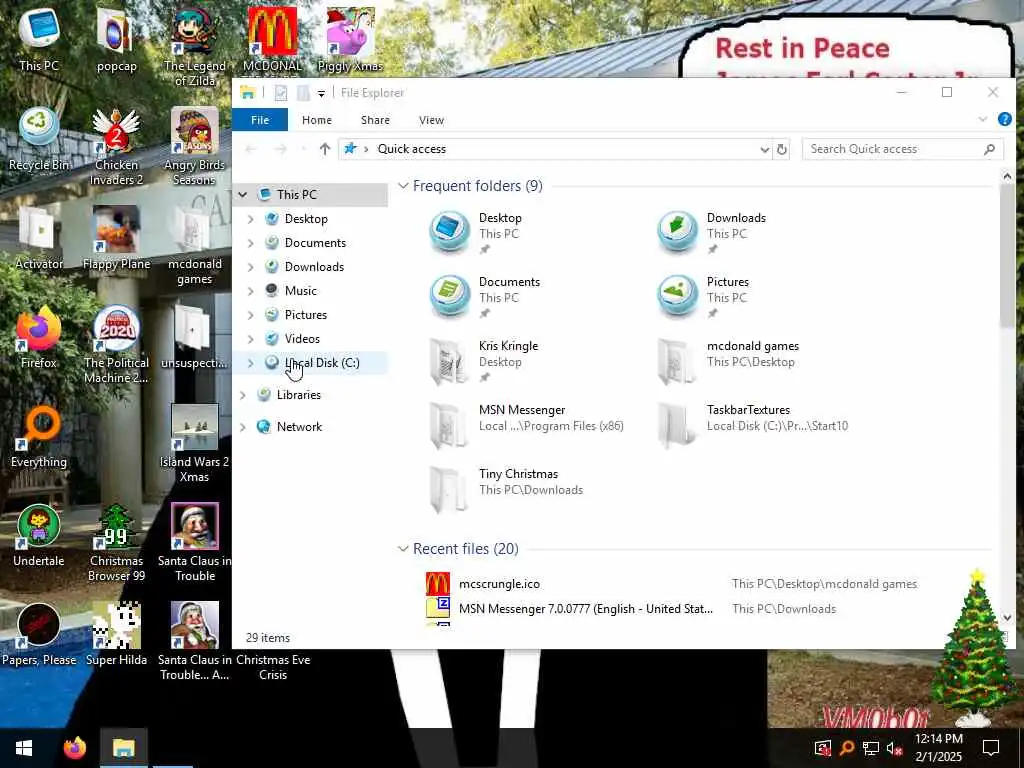Open Christmas Browser 99 shortcut
The image size is (1024, 768).
(116, 543)
